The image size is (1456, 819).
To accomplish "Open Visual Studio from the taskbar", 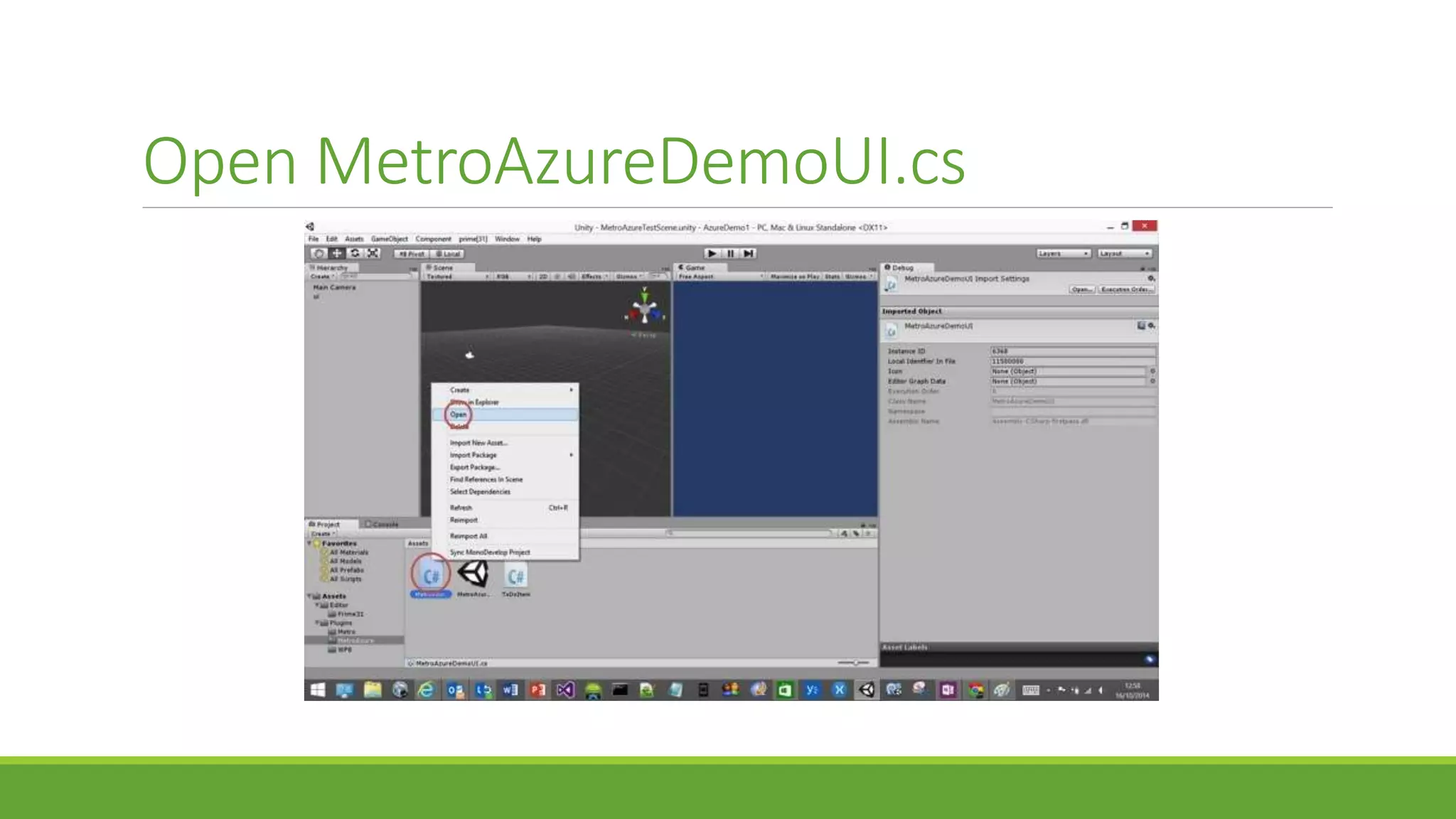I will point(565,690).
